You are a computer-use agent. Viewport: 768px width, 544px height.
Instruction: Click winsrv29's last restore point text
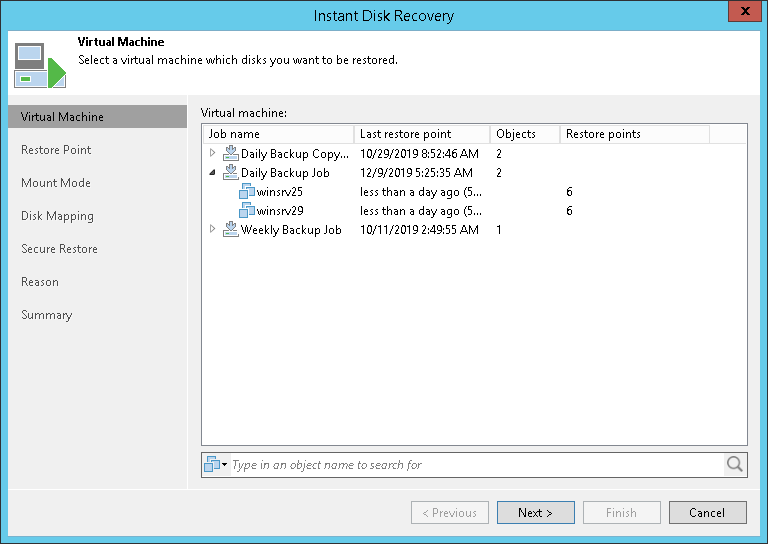[x=421, y=211]
